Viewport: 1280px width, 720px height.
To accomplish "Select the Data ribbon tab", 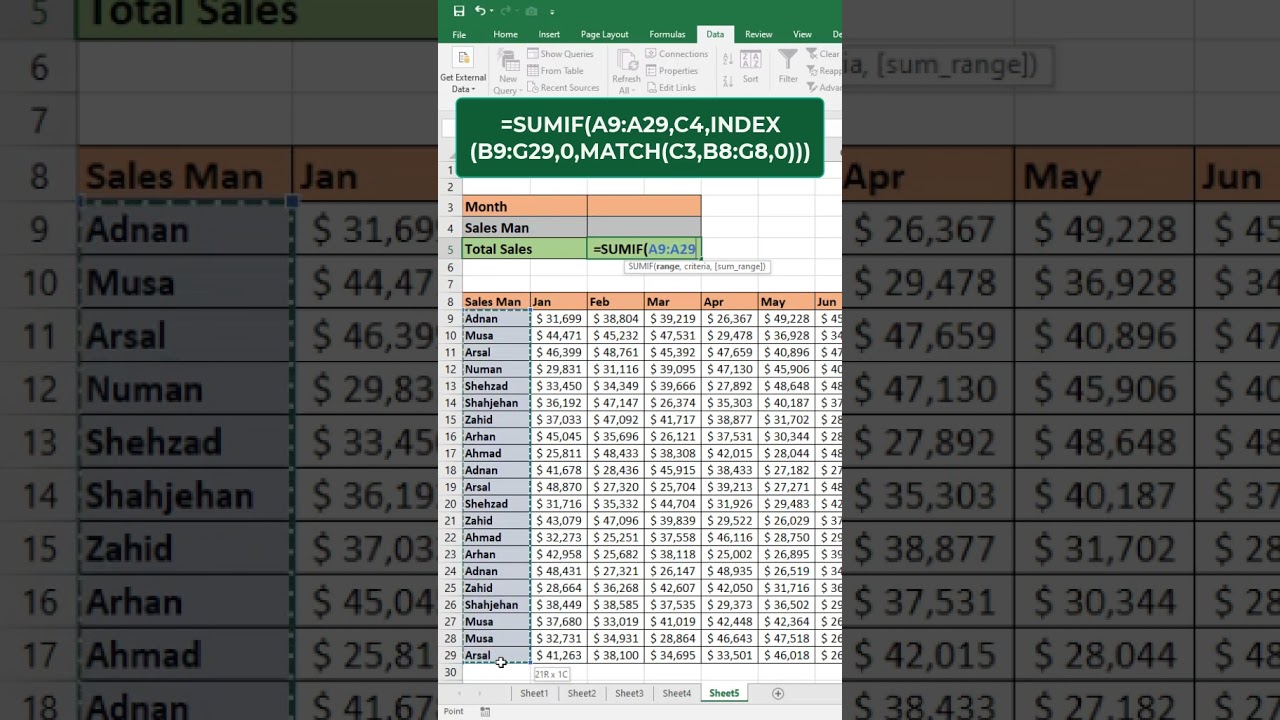I will pos(715,34).
